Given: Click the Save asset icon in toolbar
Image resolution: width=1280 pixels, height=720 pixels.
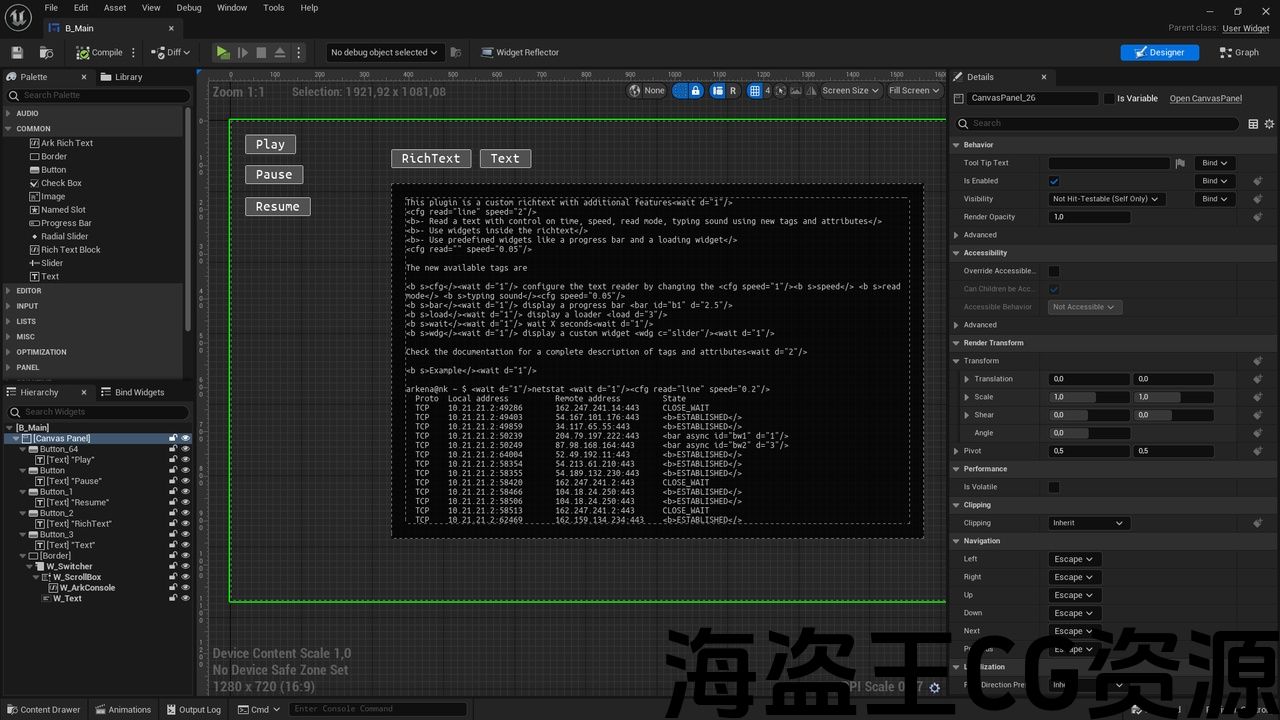Looking at the screenshot, I should click(17, 52).
